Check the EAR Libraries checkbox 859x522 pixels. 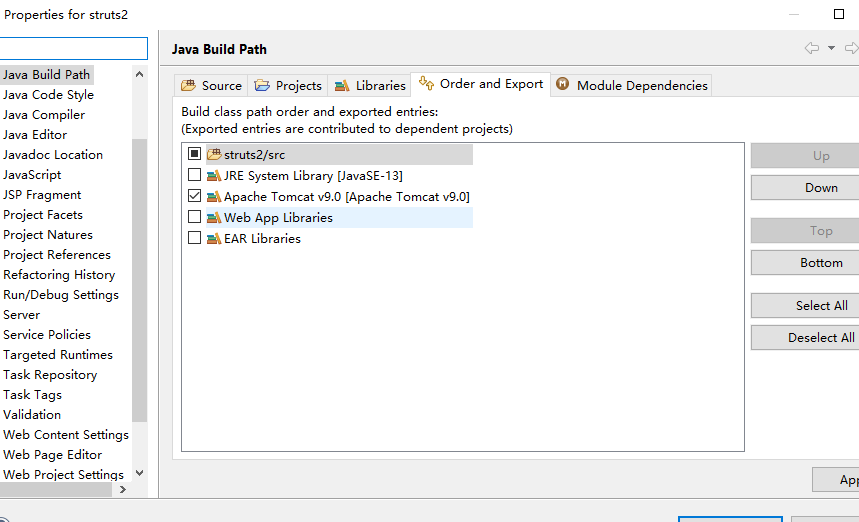(194, 238)
